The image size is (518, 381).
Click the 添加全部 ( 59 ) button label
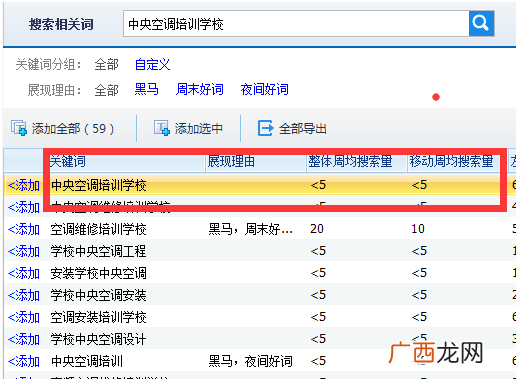(x=73, y=129)
